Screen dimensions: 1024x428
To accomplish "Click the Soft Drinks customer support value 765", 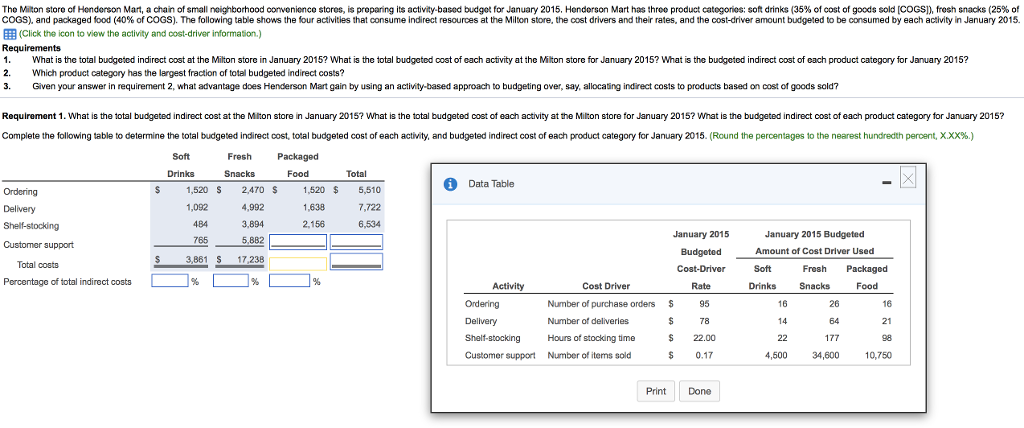I will click(x=201, y=240).
